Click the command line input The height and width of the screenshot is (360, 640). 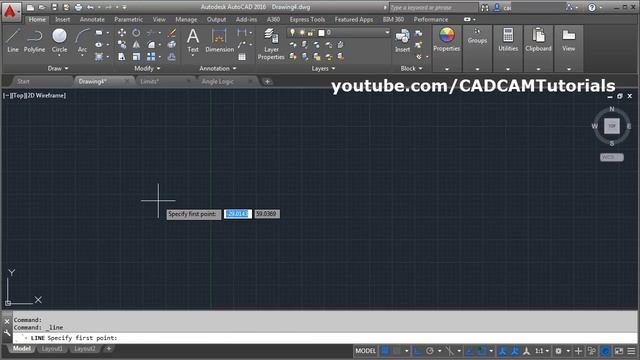coord(325,338)
